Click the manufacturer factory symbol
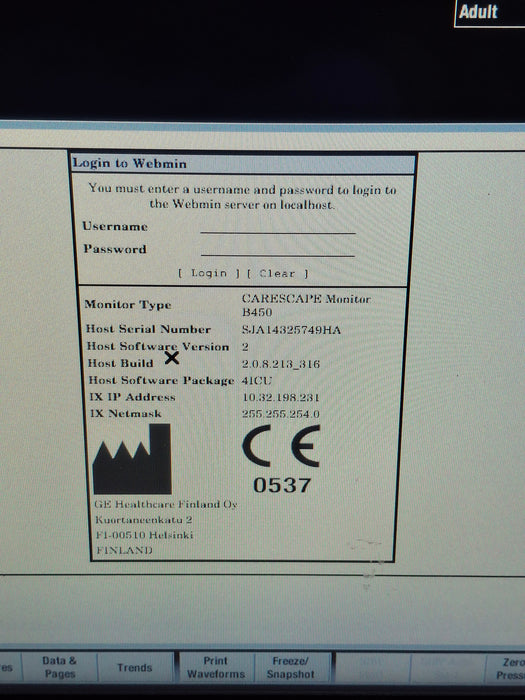The image size is (525, 700). (132, 459)
